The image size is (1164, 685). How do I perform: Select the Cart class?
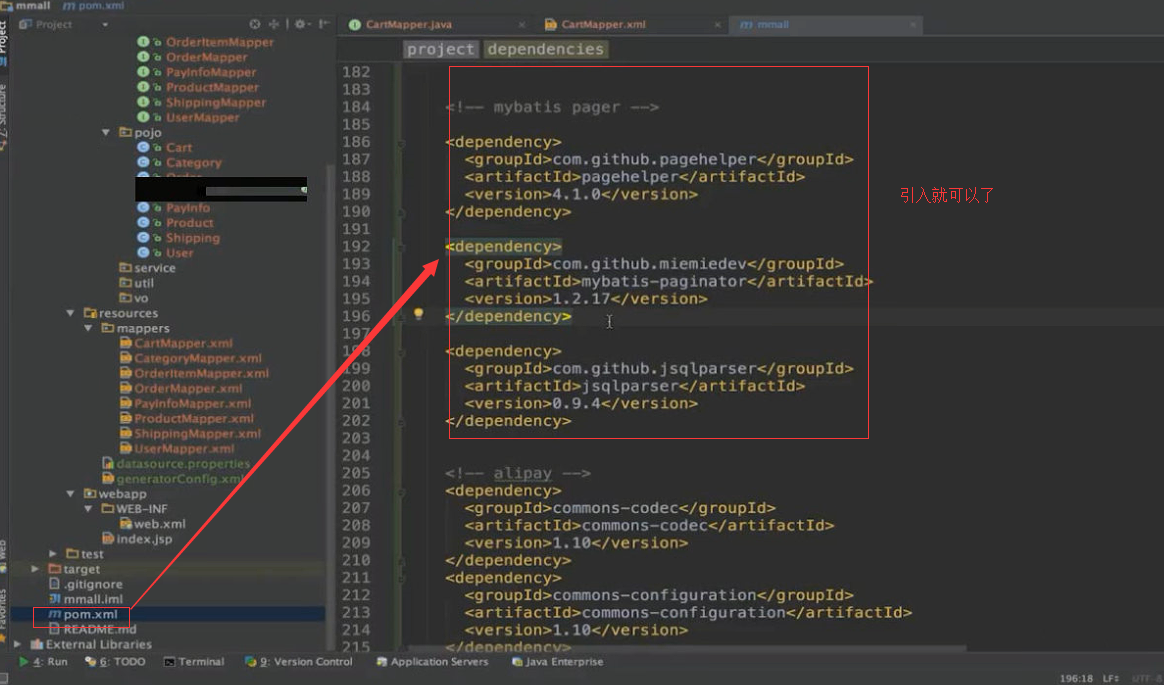tap(179, 148)
